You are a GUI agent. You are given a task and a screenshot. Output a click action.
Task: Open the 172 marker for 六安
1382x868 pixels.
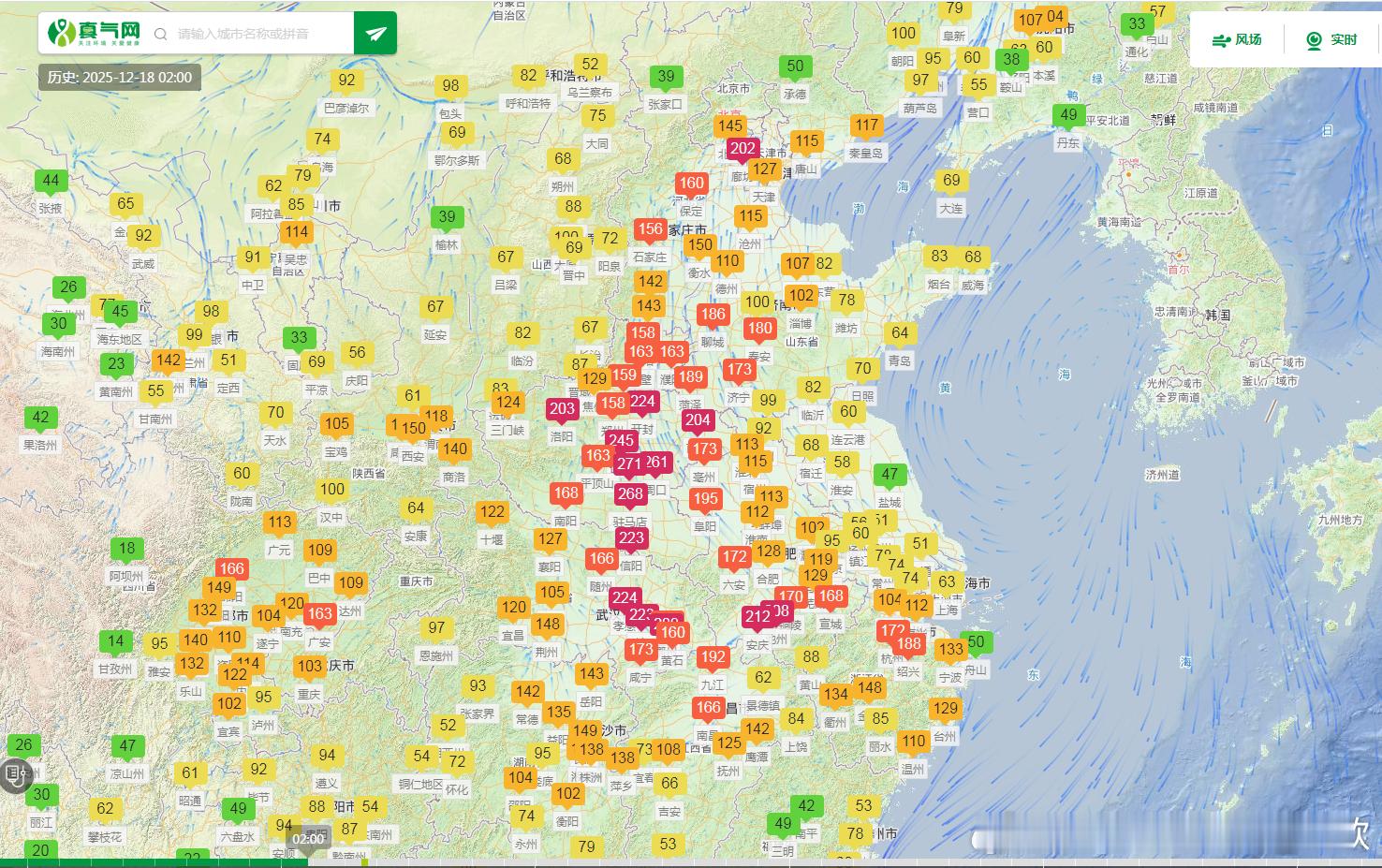tap(735, 557)
